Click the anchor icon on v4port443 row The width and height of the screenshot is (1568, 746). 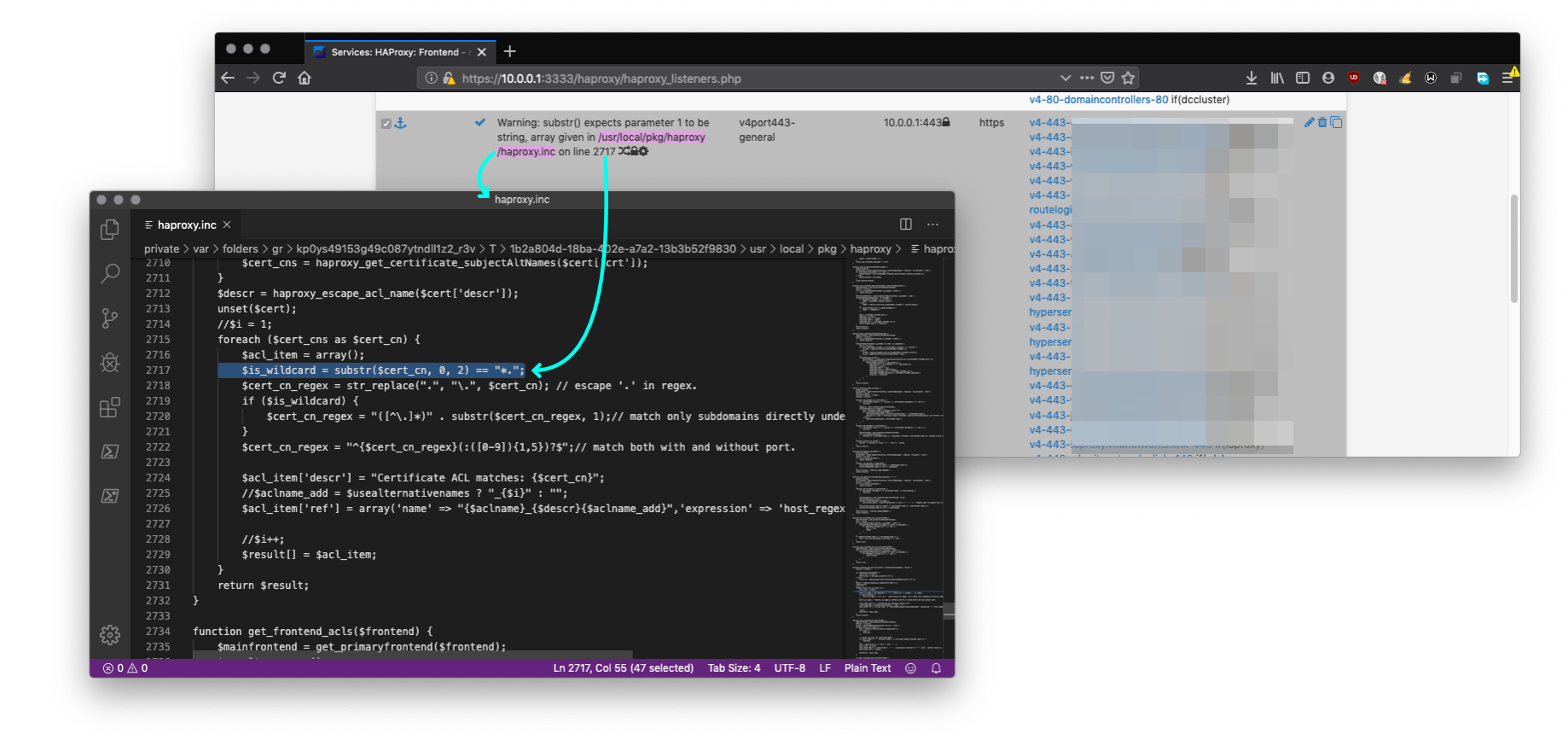[x=400, y=123]
